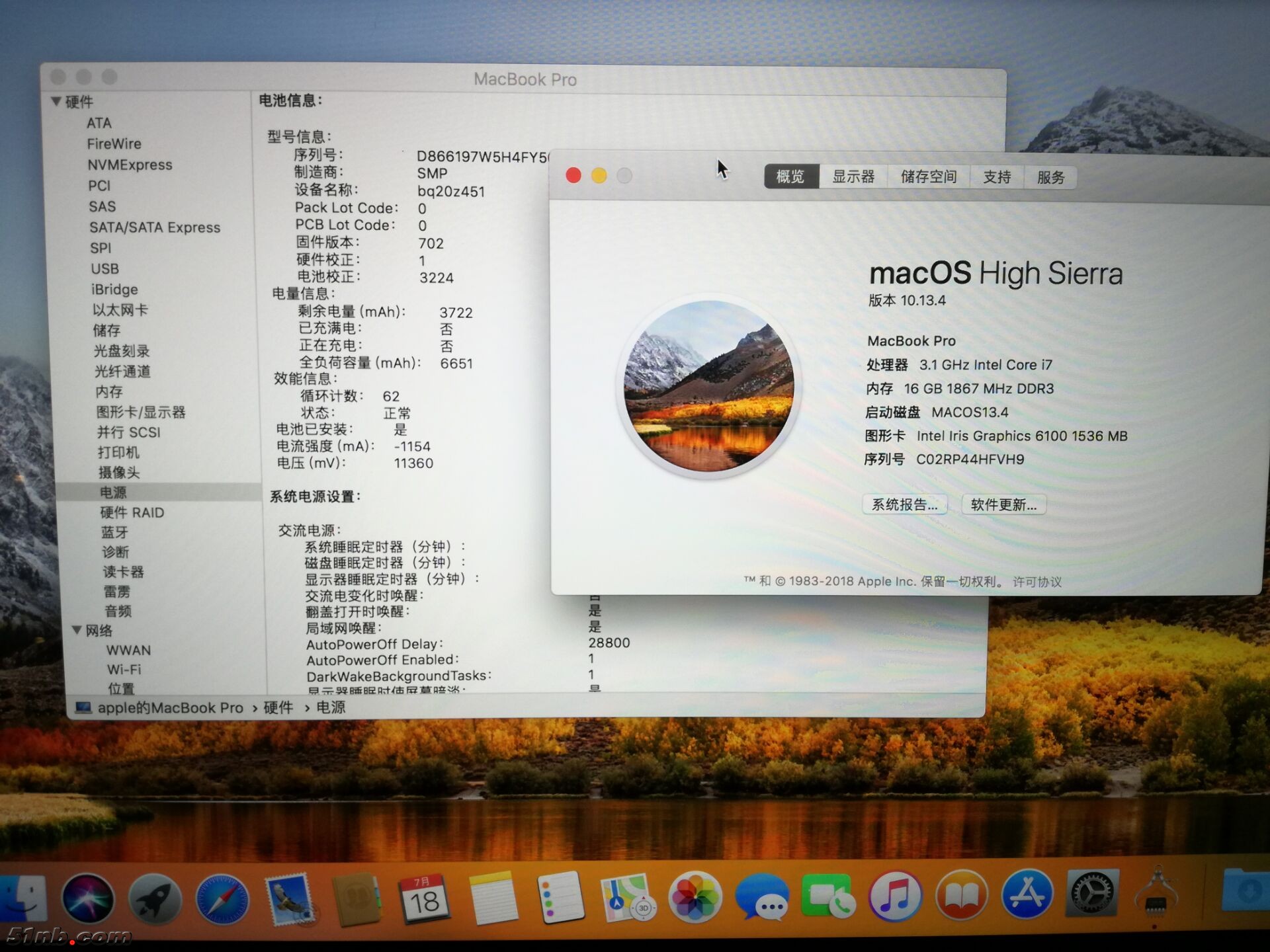The image size is (1270, 952).
Task: Launch iTunes music icon
Action: tap(895, 896)
